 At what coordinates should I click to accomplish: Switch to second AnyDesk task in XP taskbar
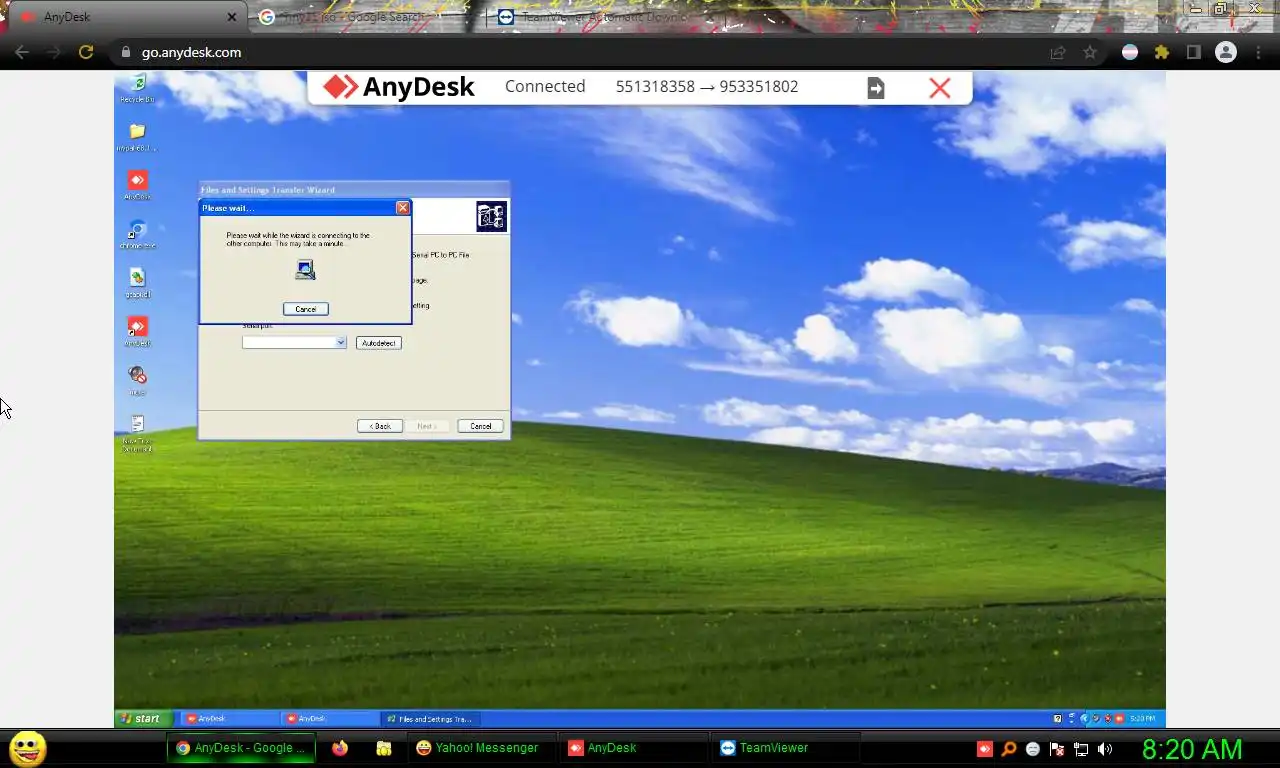329,718
